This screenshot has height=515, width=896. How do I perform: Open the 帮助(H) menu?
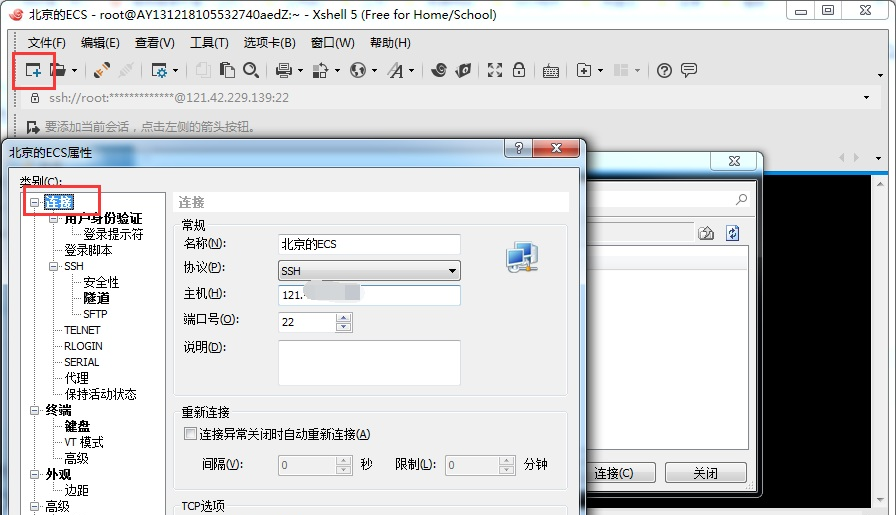click(390, 43)
